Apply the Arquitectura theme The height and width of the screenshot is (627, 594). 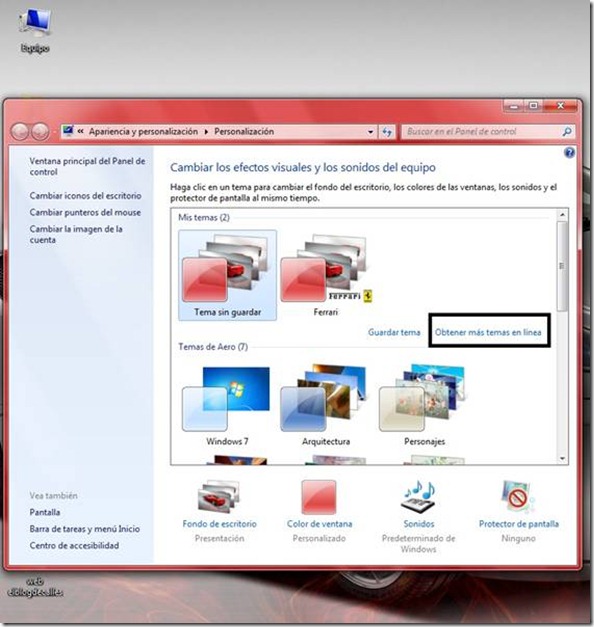[x=326, y=405]
